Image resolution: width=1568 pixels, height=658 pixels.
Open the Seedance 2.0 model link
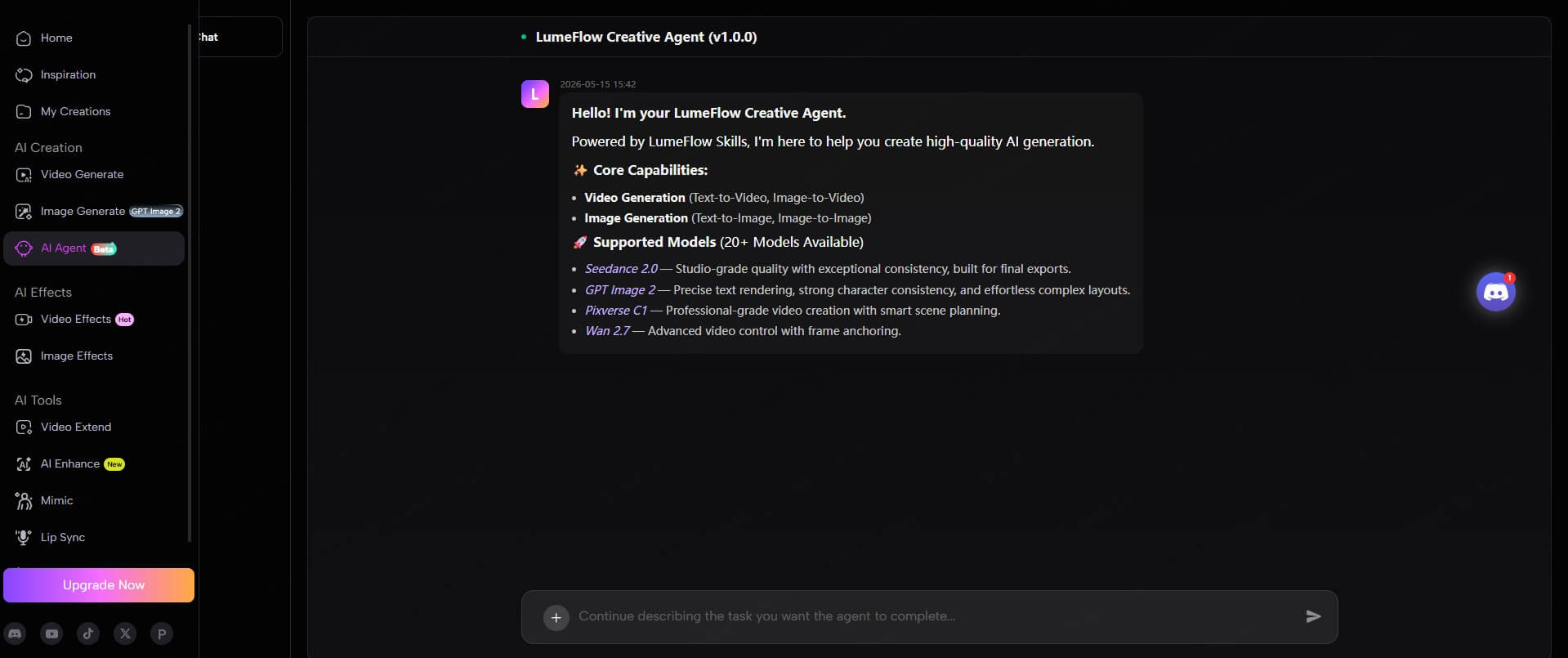[621, 269]
